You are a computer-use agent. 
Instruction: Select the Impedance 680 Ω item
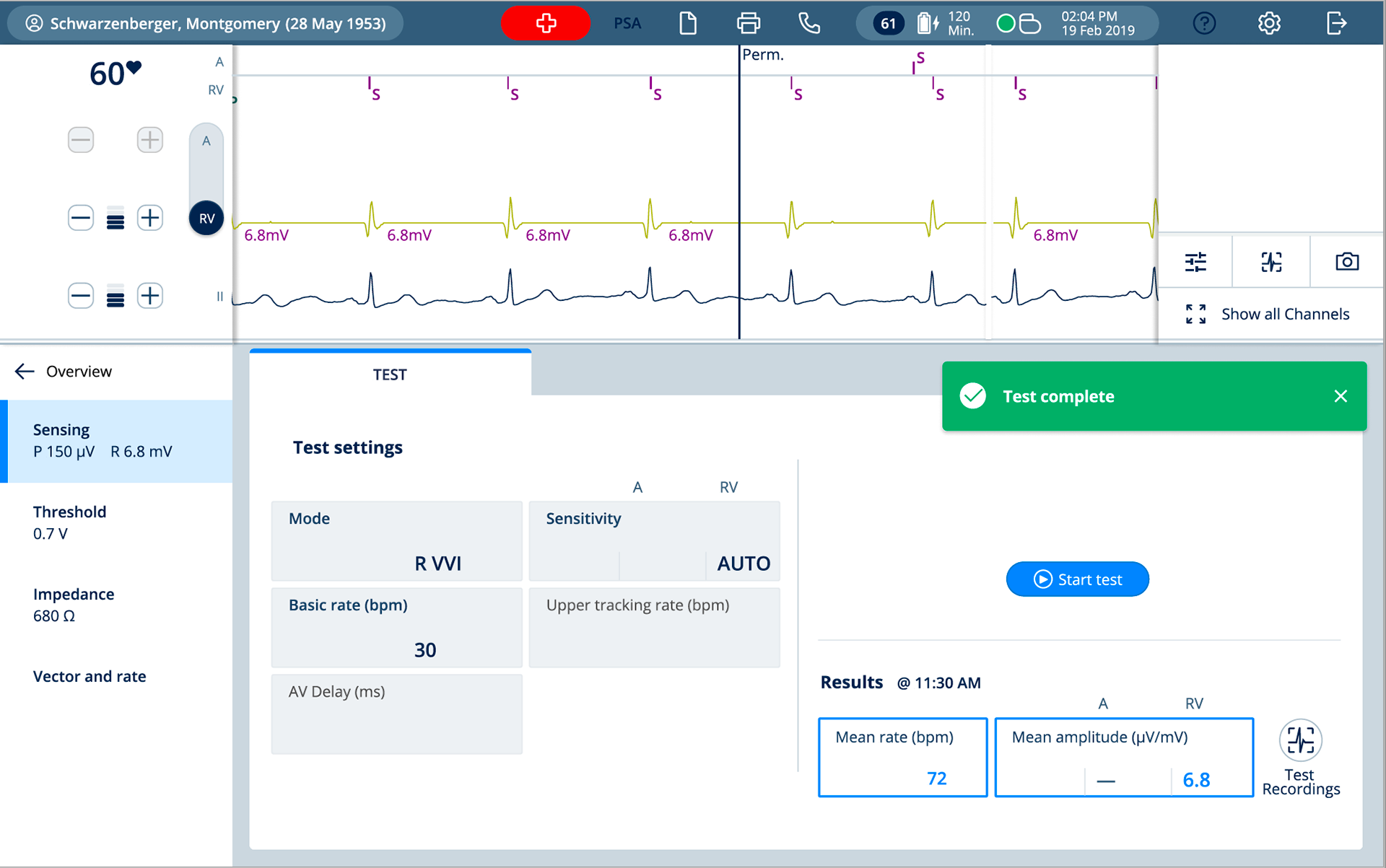click(x=116, y=605)
